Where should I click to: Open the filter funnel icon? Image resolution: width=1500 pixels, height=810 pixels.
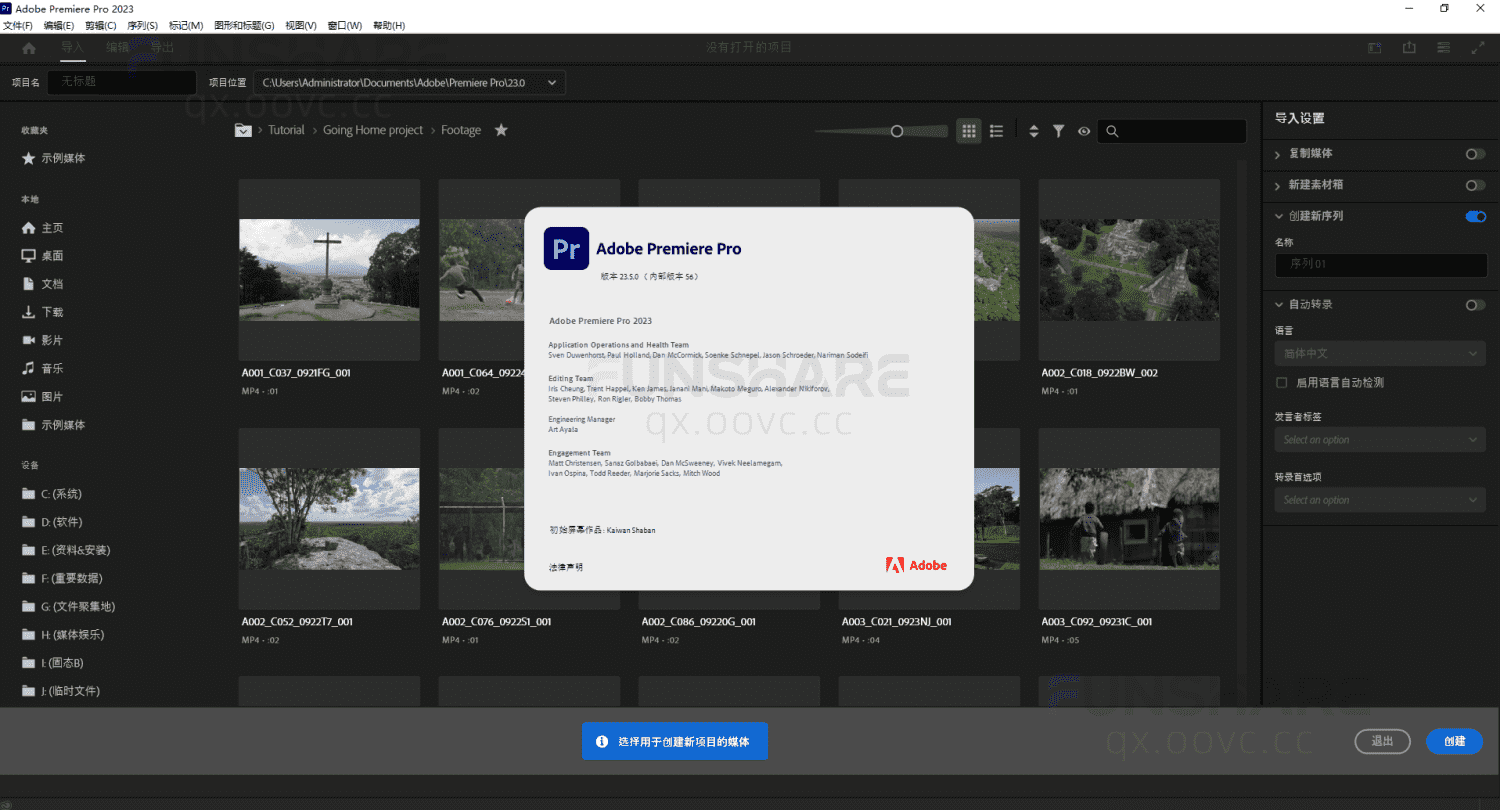[1058, 131]
